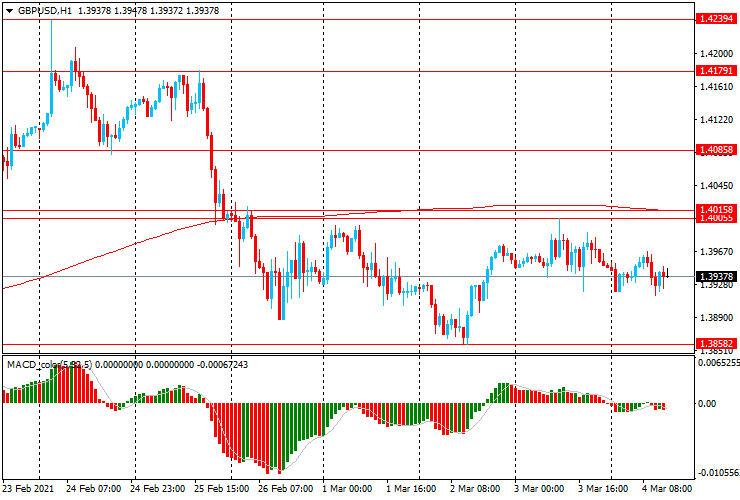740x500 pixels.
Task: Select the 1.41791 price level label
Action: [x=716, y=71]
